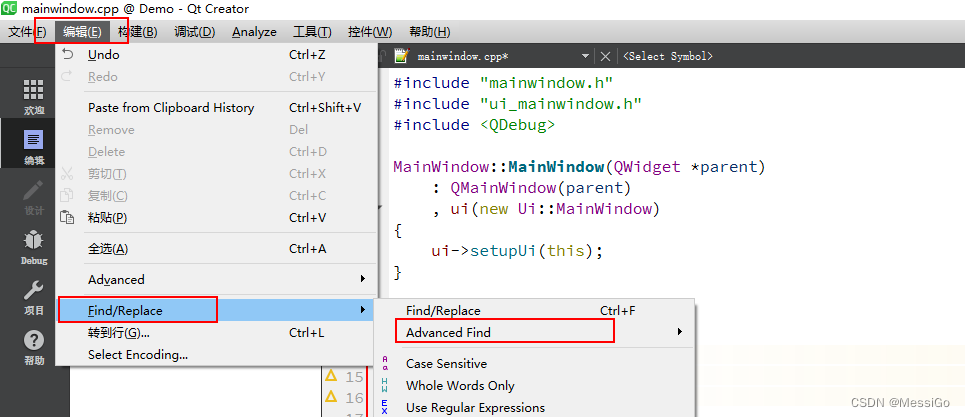965x417 pixels.
Task: Open the 欢迎 (Welcome) mode in sidebar
Action: coord(33,96)
